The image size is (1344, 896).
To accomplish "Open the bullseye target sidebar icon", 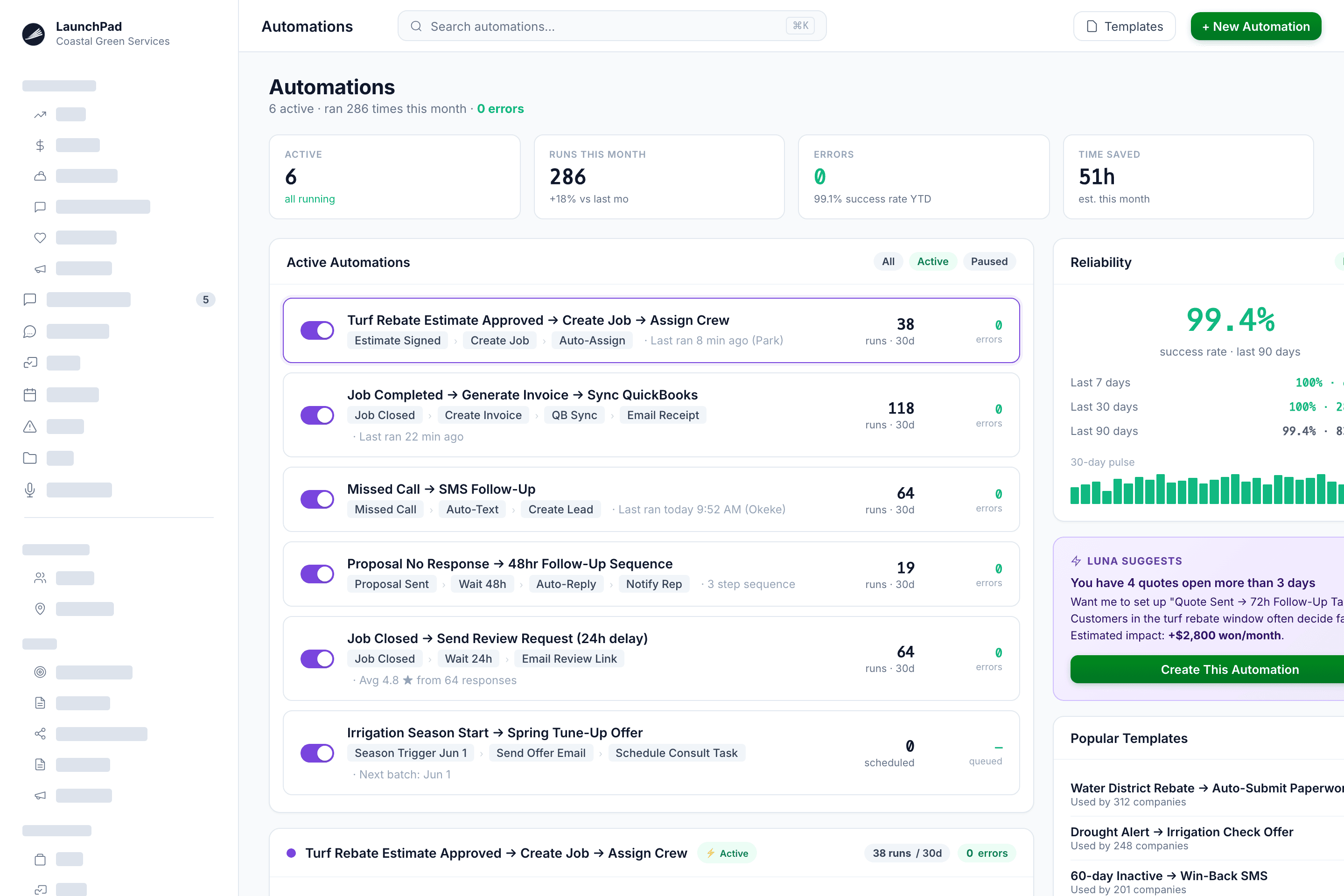I will [40, 672].
